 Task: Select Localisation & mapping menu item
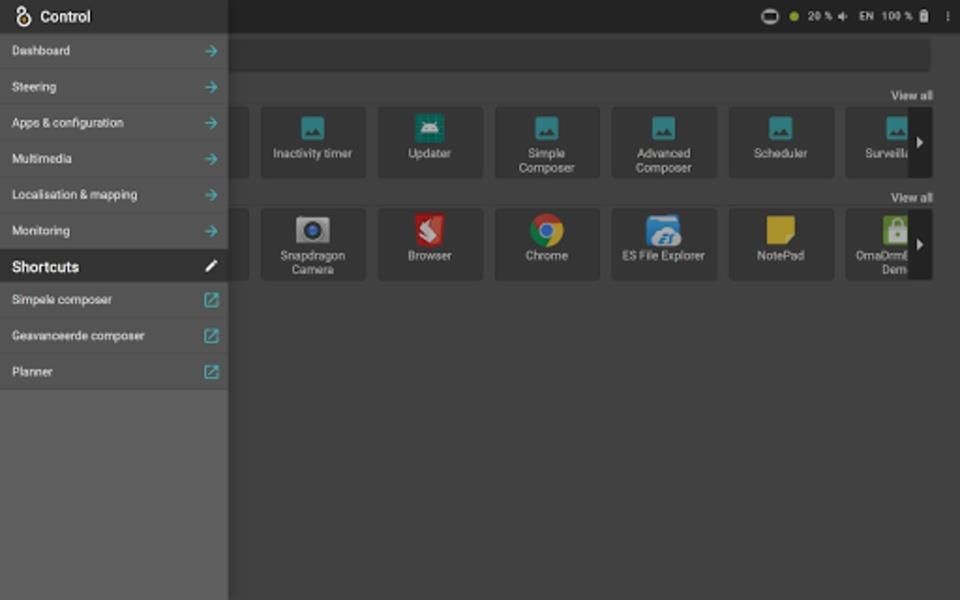coord(74,195)
